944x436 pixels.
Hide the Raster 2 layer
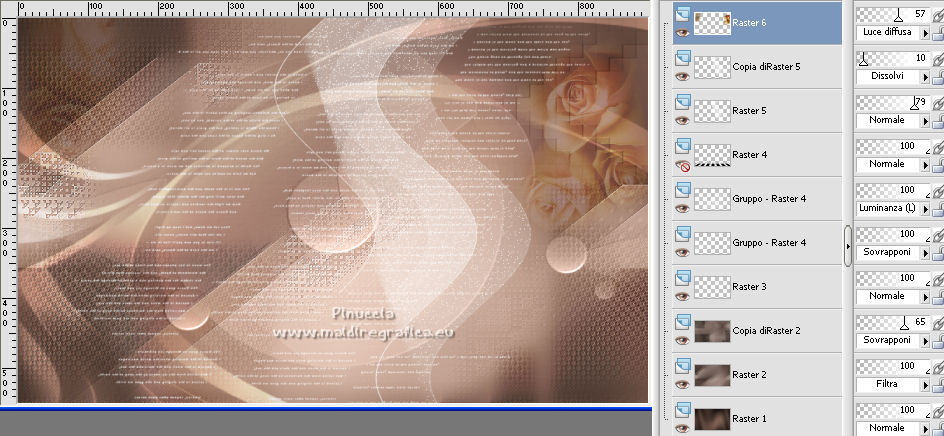(x=682, y=385)
